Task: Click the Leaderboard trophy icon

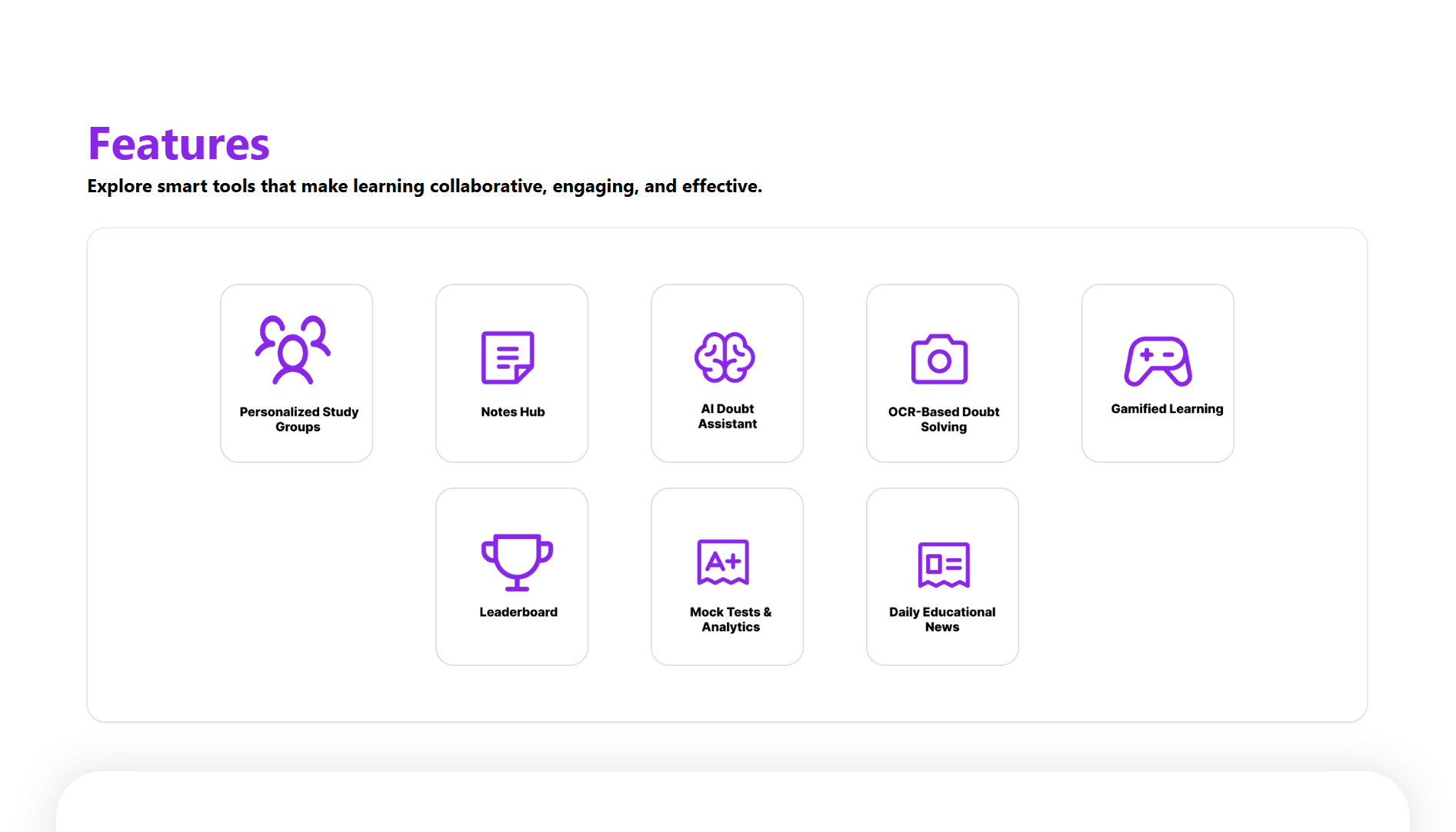Action: point(518,562)
